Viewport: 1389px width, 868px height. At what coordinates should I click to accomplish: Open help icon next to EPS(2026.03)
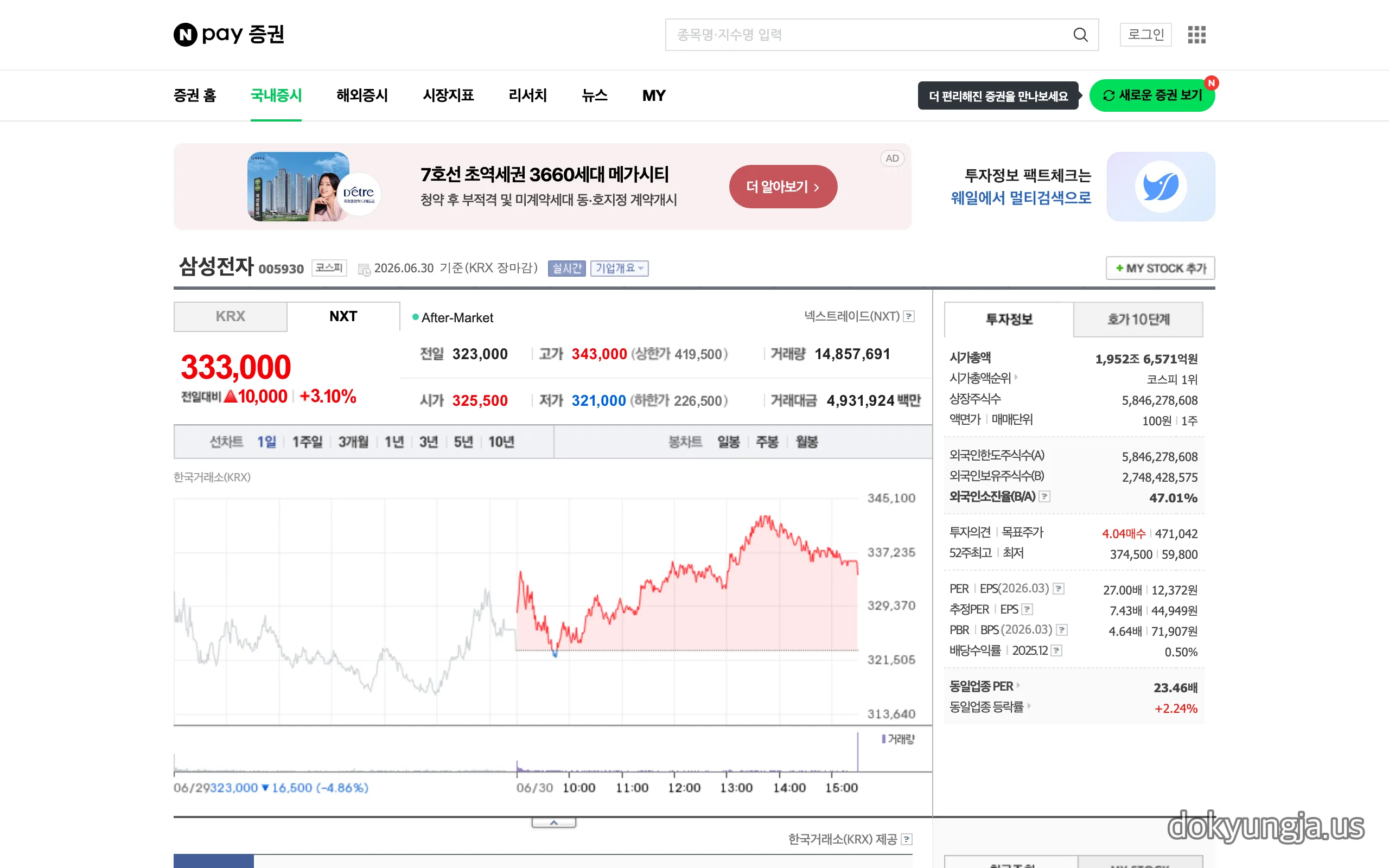tap(1059, 589)
